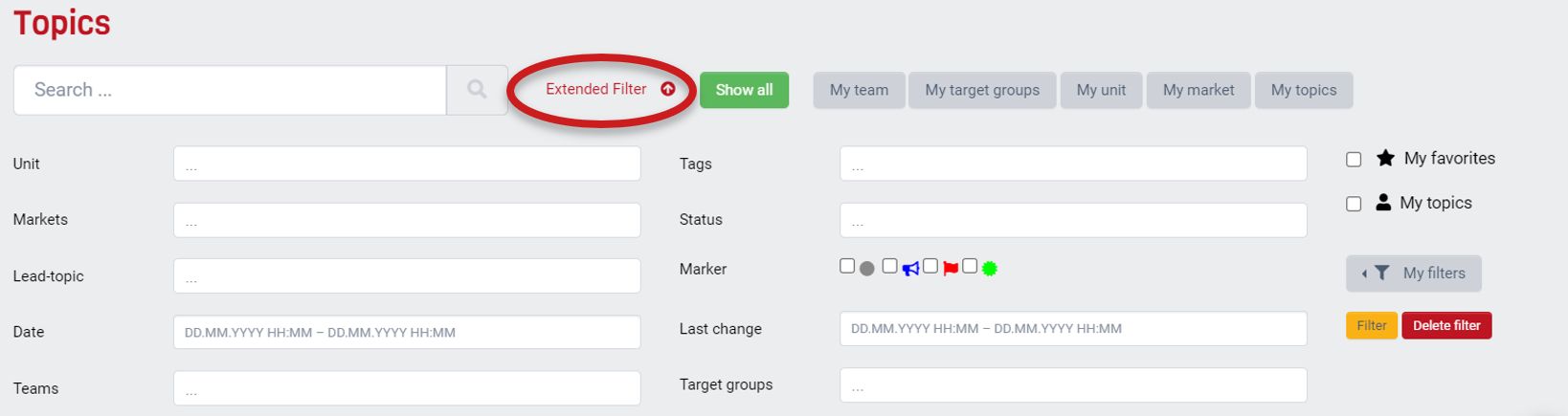The height and width of the screenshot is (416, 1568).
Task: Click into the Search text field
Action: [230, 90]
